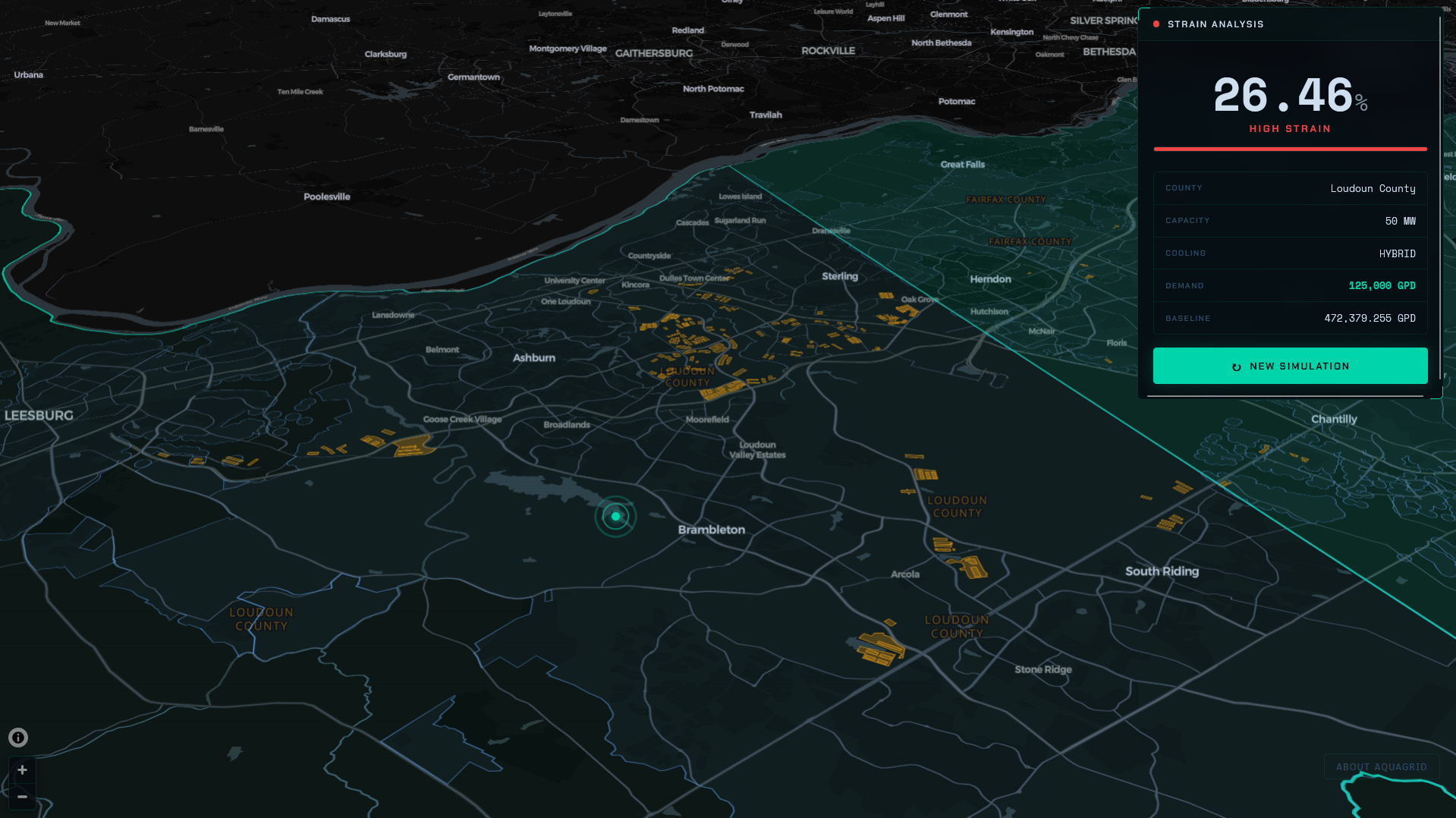Click the Herndon map label
The width and height of the screenshot is (1456, 818).
990,279
